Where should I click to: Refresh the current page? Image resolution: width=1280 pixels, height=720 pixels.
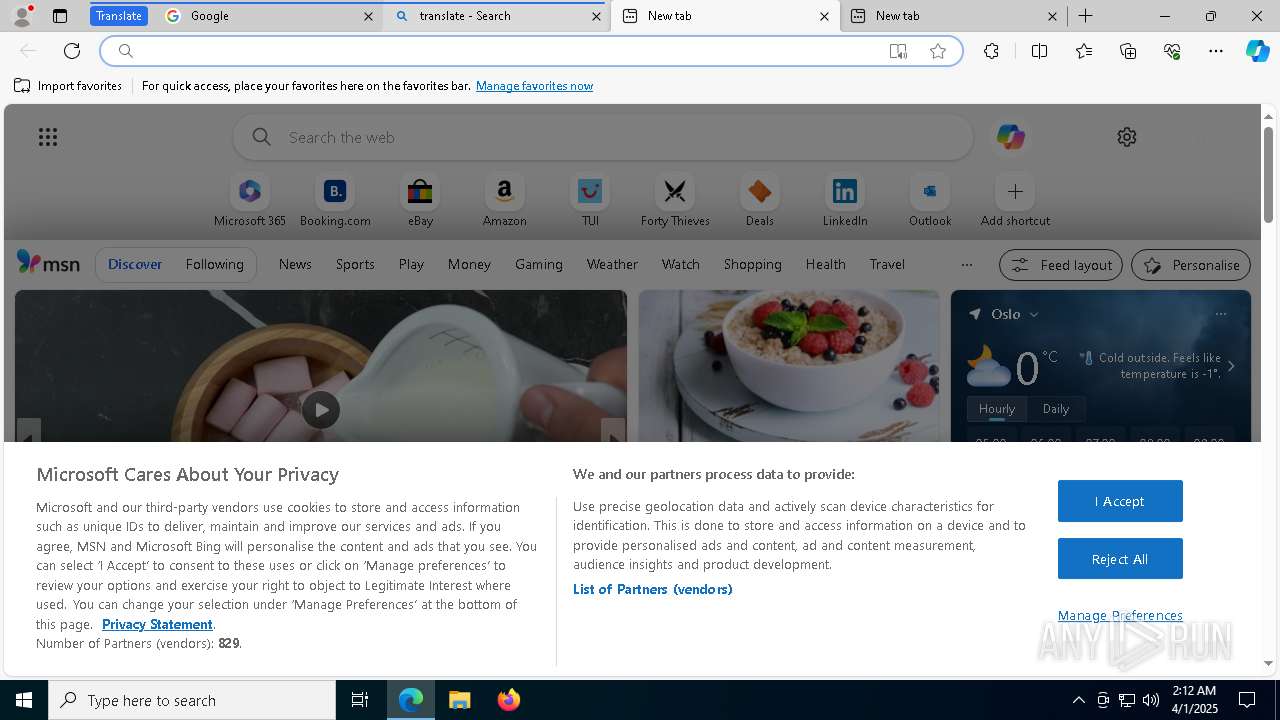[72, 51]
